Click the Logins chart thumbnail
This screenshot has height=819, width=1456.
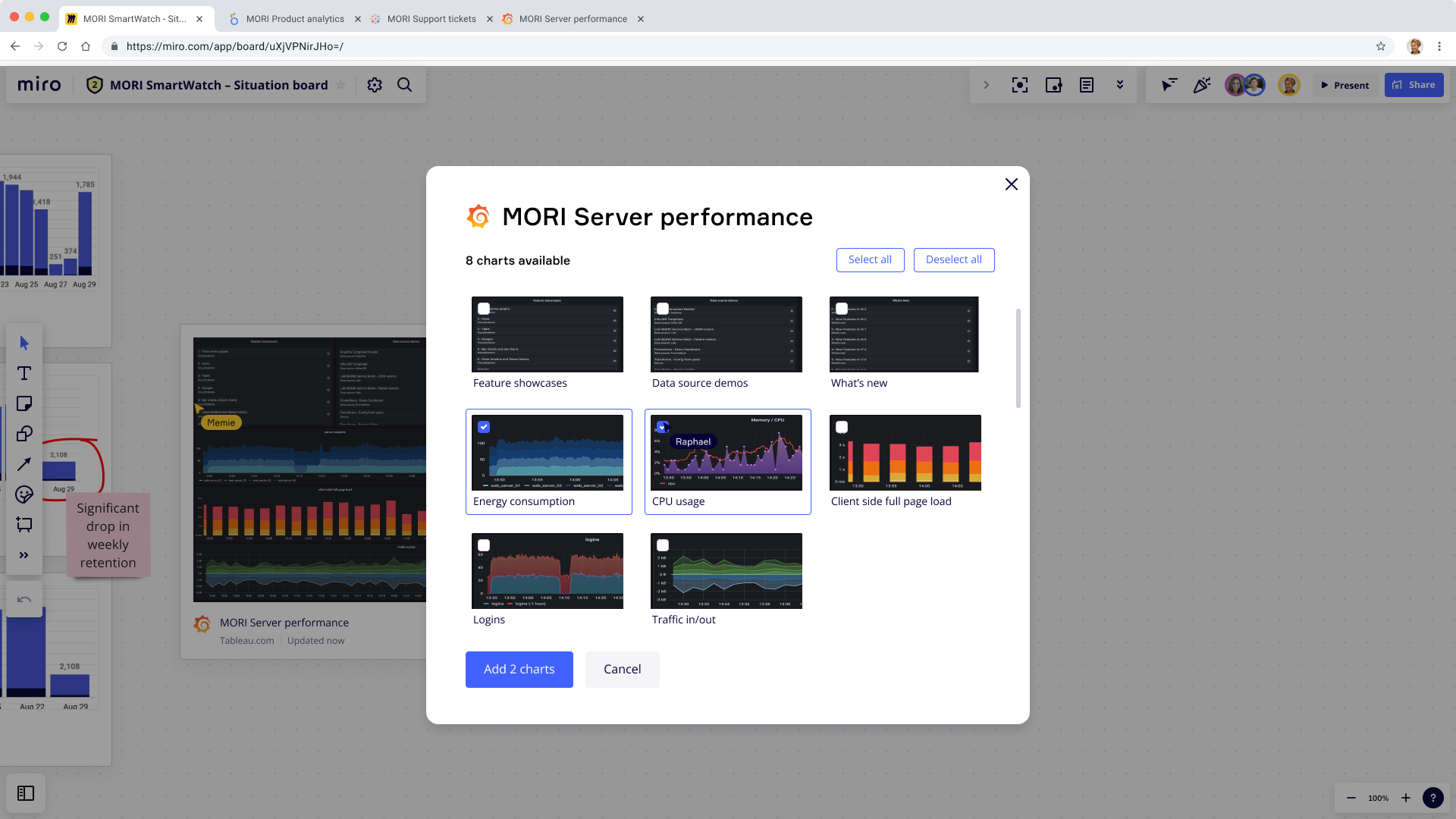pyautogui.click(x=548, y=571)
